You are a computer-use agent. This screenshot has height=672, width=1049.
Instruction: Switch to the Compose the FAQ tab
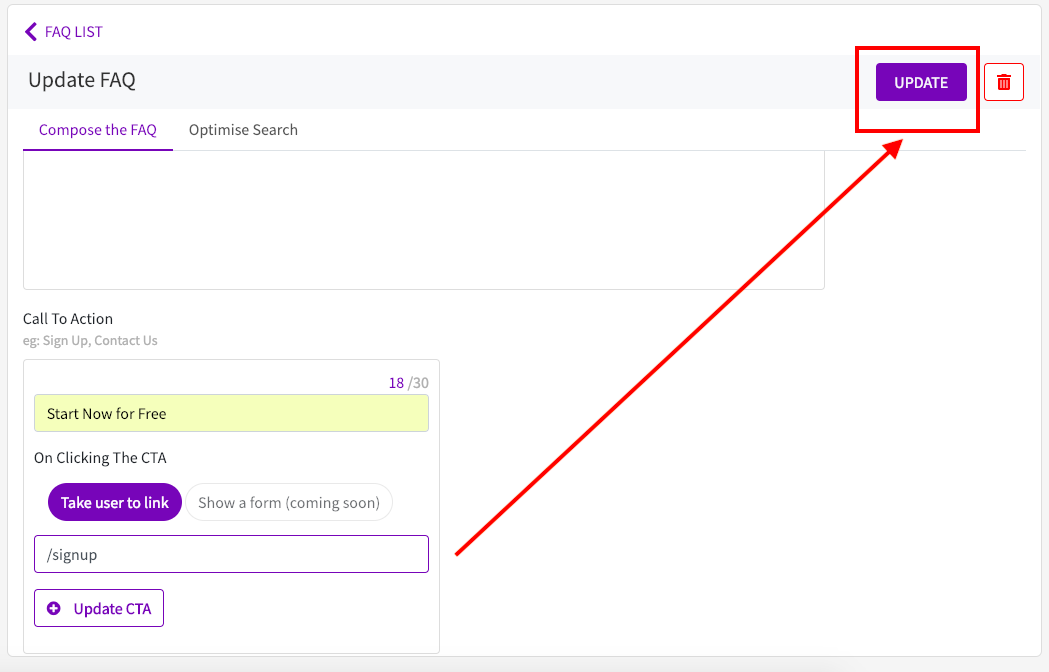pos(98,130)
